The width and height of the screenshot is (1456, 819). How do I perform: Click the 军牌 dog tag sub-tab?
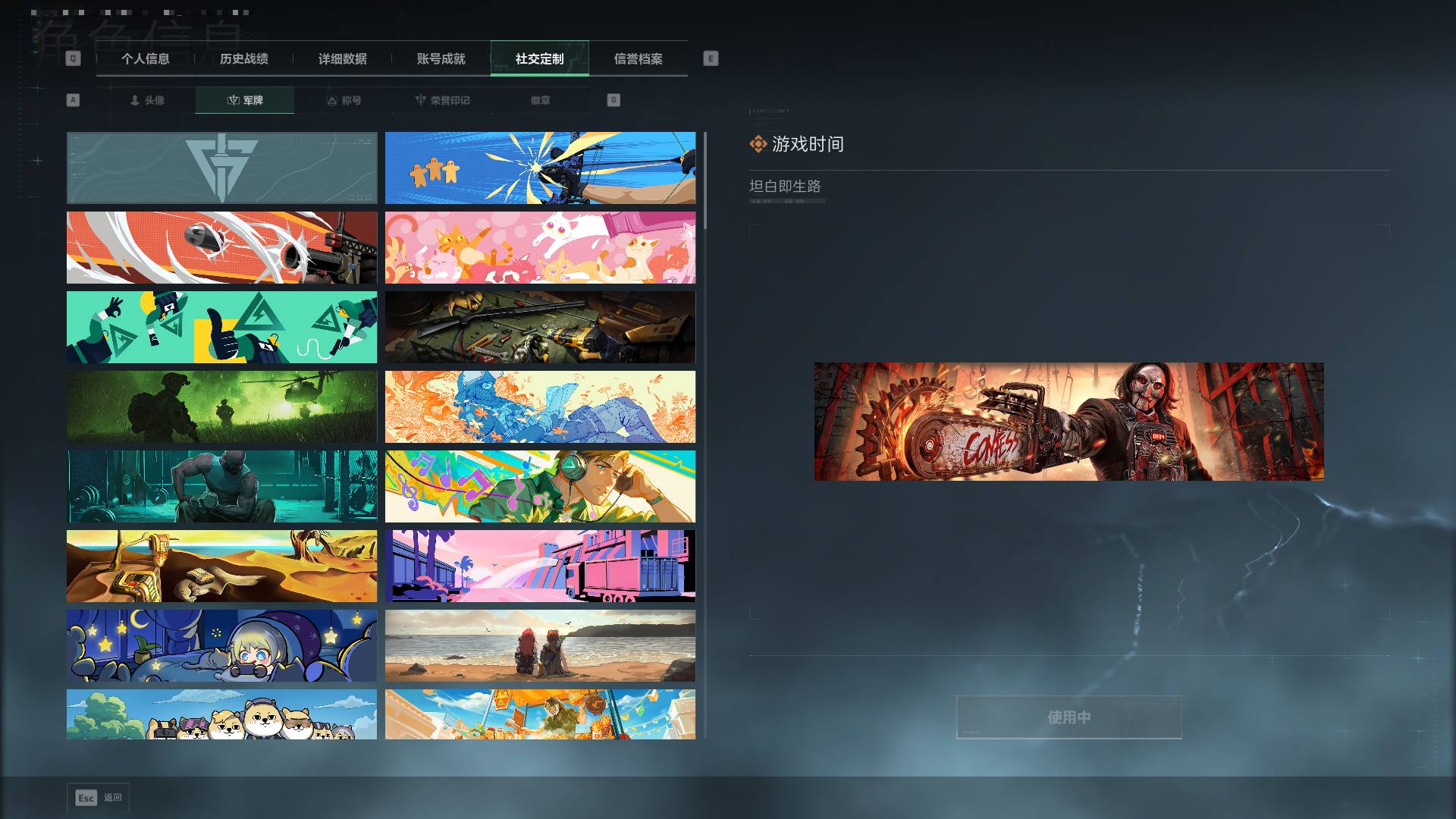pos(245,100)
